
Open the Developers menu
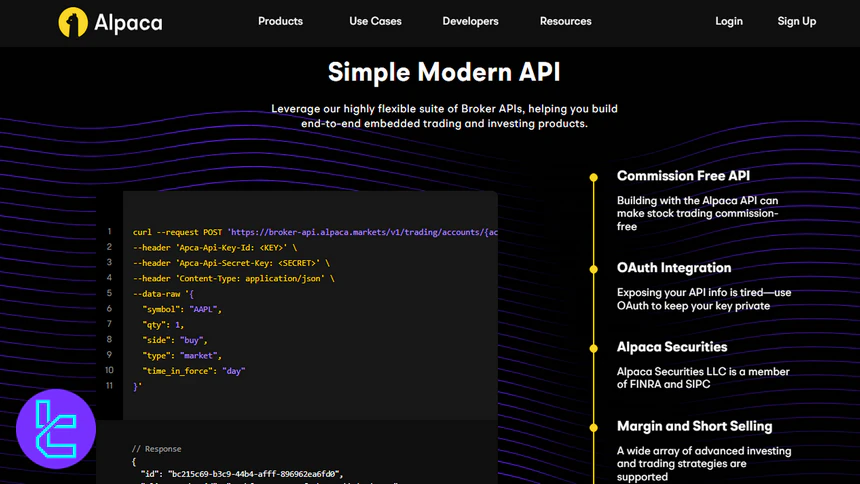pyautogui.click(x=470, y=21)
